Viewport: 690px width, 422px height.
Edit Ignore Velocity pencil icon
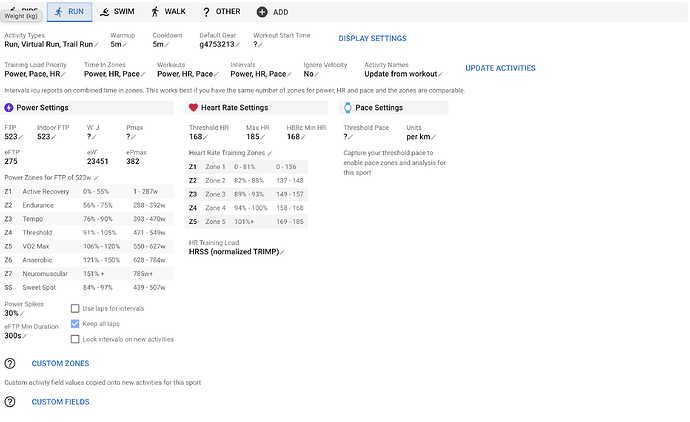(317, 74)
